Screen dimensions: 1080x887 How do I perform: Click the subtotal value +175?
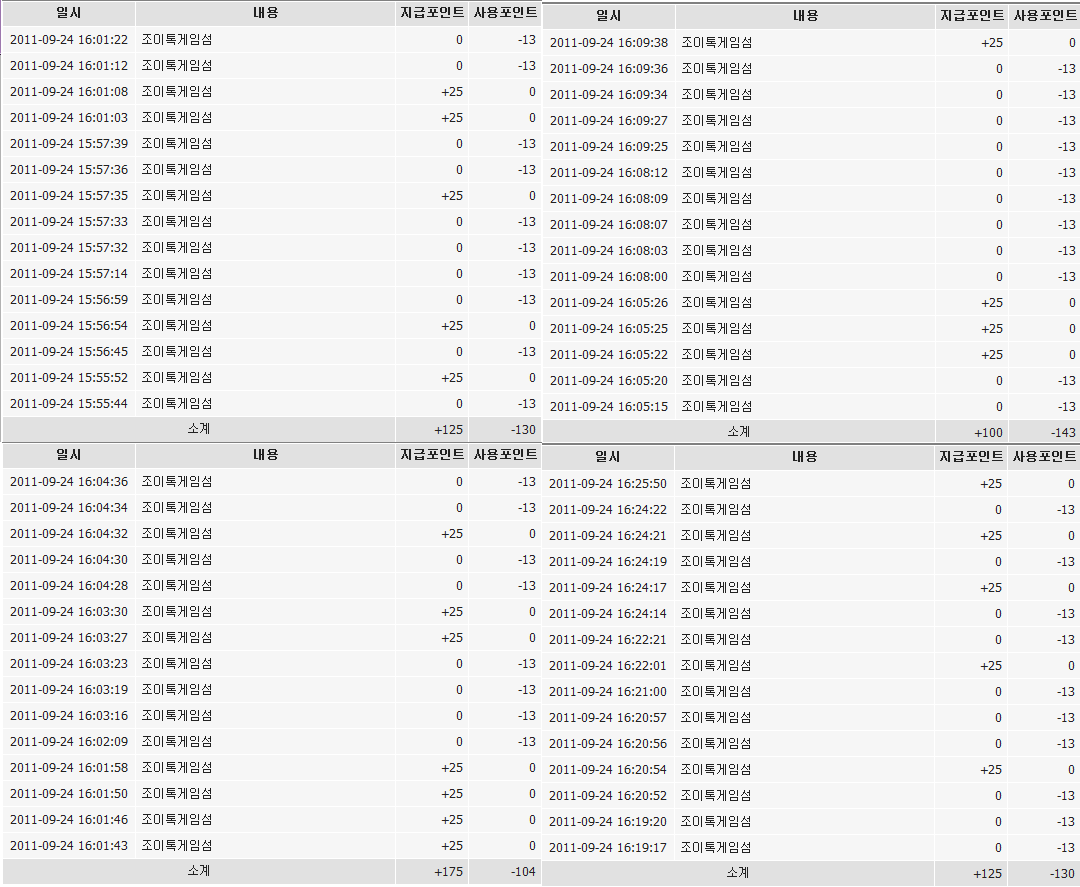click(x=449, y=872)
